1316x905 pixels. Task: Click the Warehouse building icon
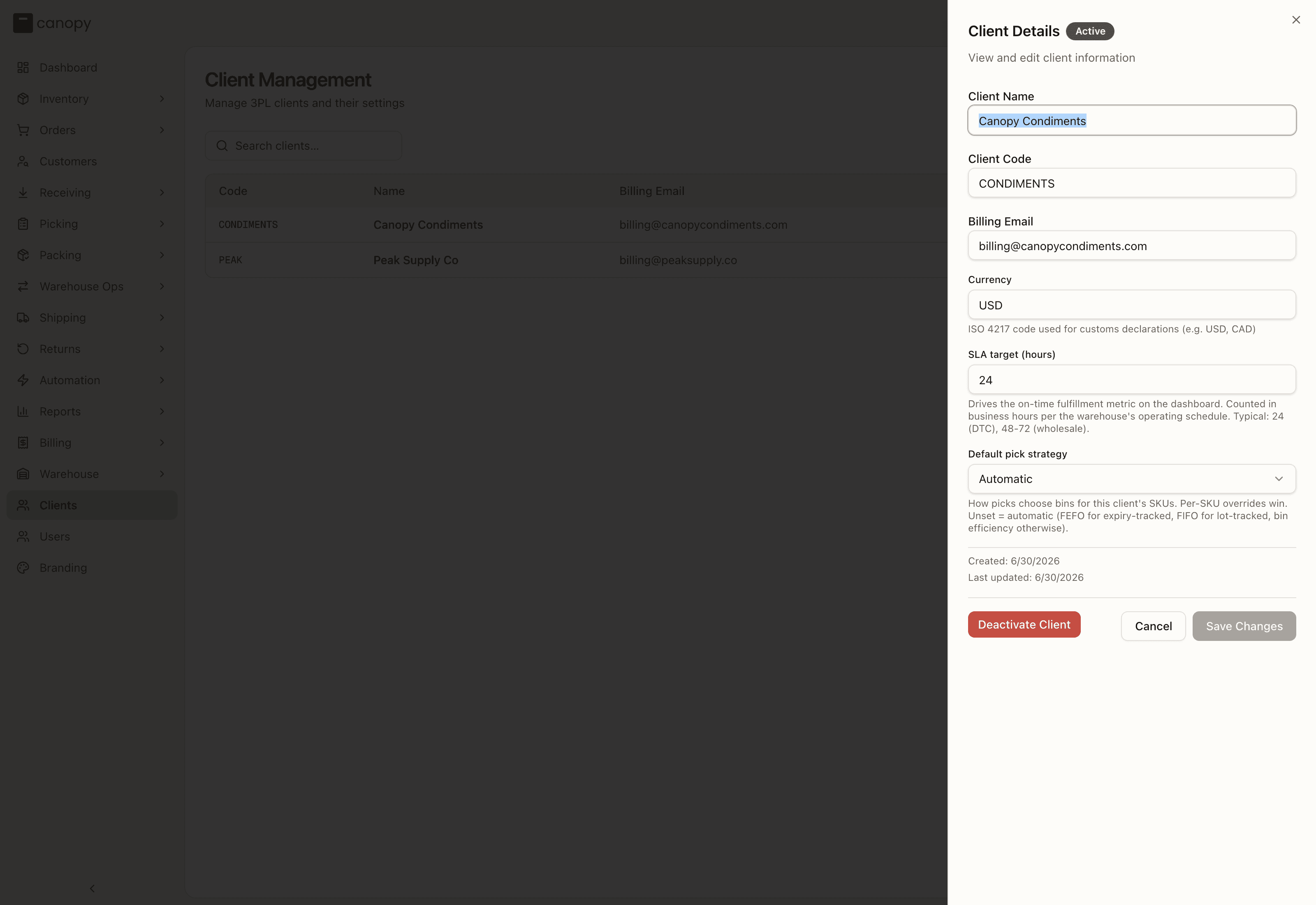click(x=23, y=474)
